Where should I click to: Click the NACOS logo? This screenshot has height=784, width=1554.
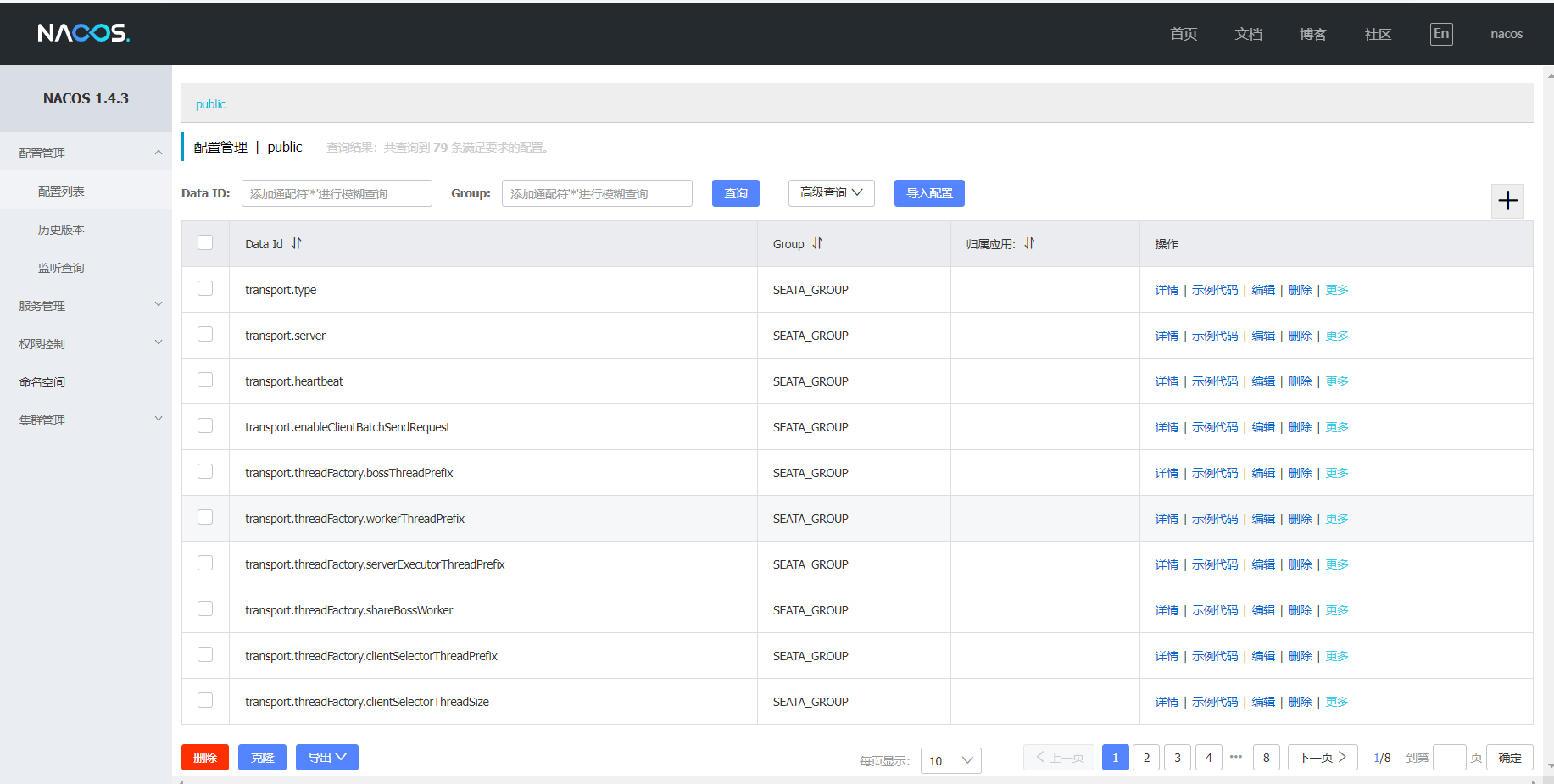point(83,33)
